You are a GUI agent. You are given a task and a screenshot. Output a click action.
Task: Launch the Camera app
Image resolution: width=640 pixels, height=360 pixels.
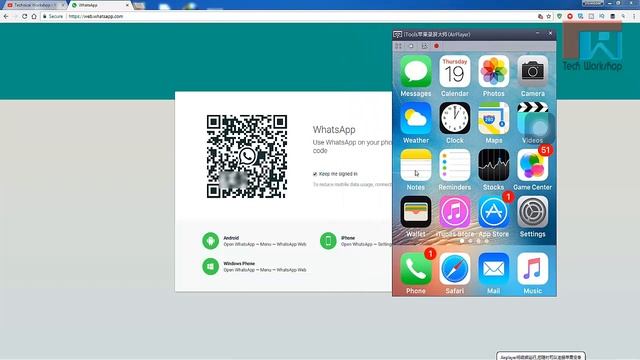[532, 72]
